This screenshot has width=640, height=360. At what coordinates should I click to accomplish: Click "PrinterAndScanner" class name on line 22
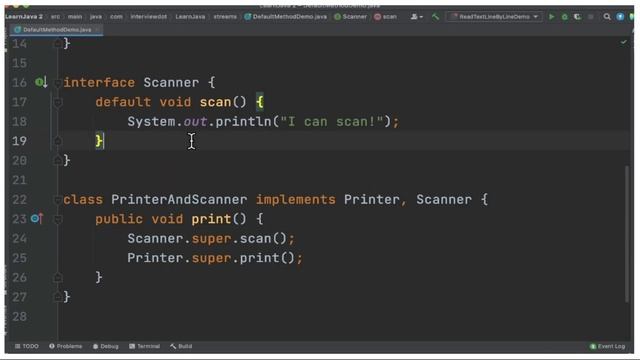[179, 200]
